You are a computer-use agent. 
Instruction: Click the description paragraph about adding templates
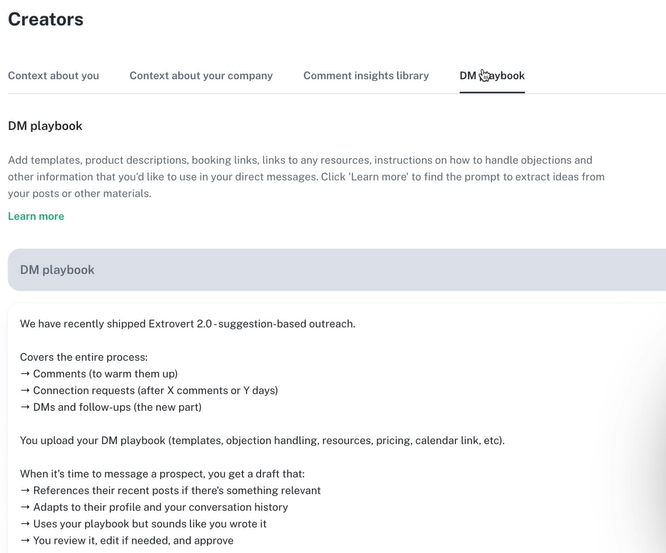pyautogui.click(x=306, y=177)
